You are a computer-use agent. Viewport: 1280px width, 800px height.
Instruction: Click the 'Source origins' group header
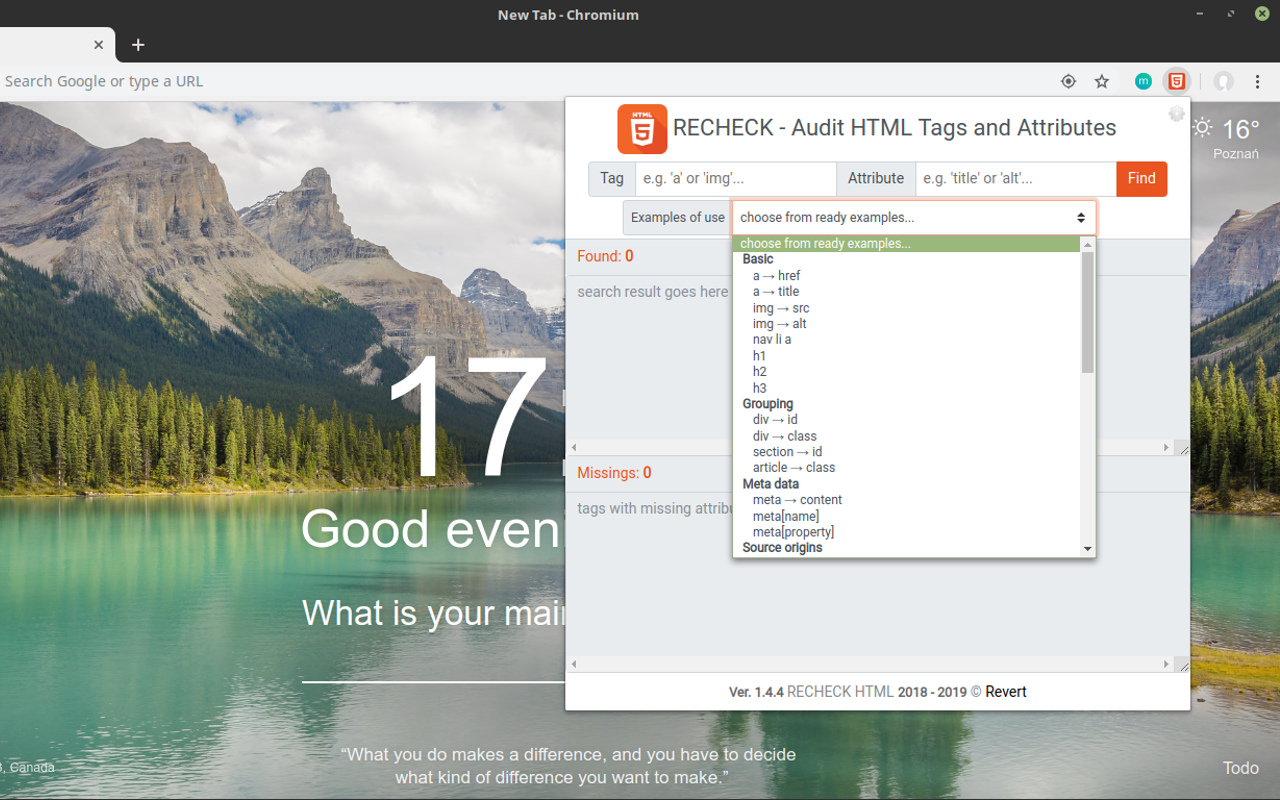[x=782, y=548]
